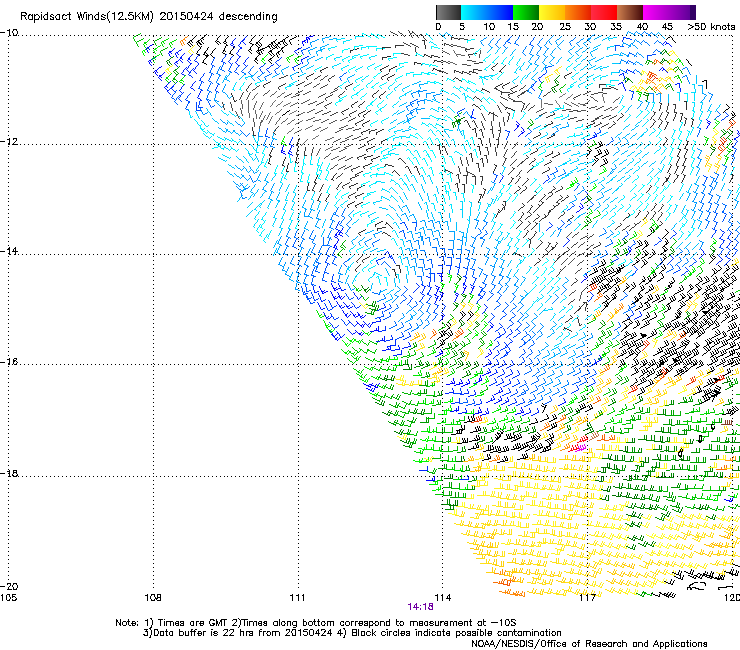Click the legend label '25'

coord(565,27)
